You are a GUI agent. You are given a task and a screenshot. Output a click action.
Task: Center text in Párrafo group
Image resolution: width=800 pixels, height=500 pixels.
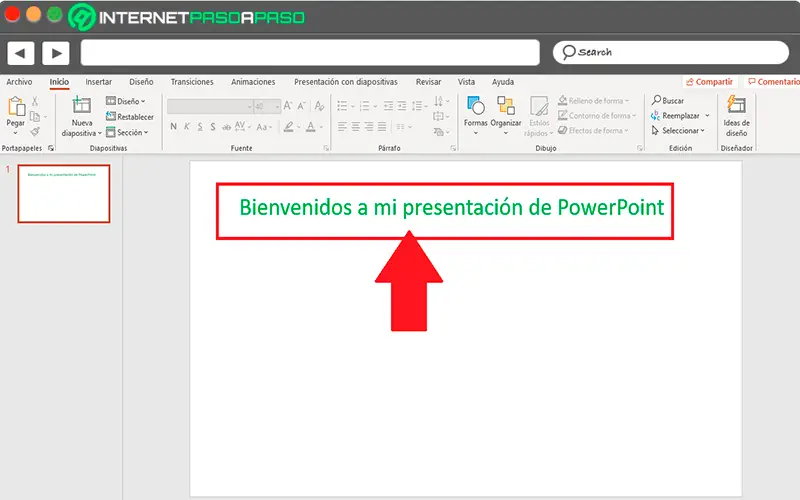click(x=356, y=127)
